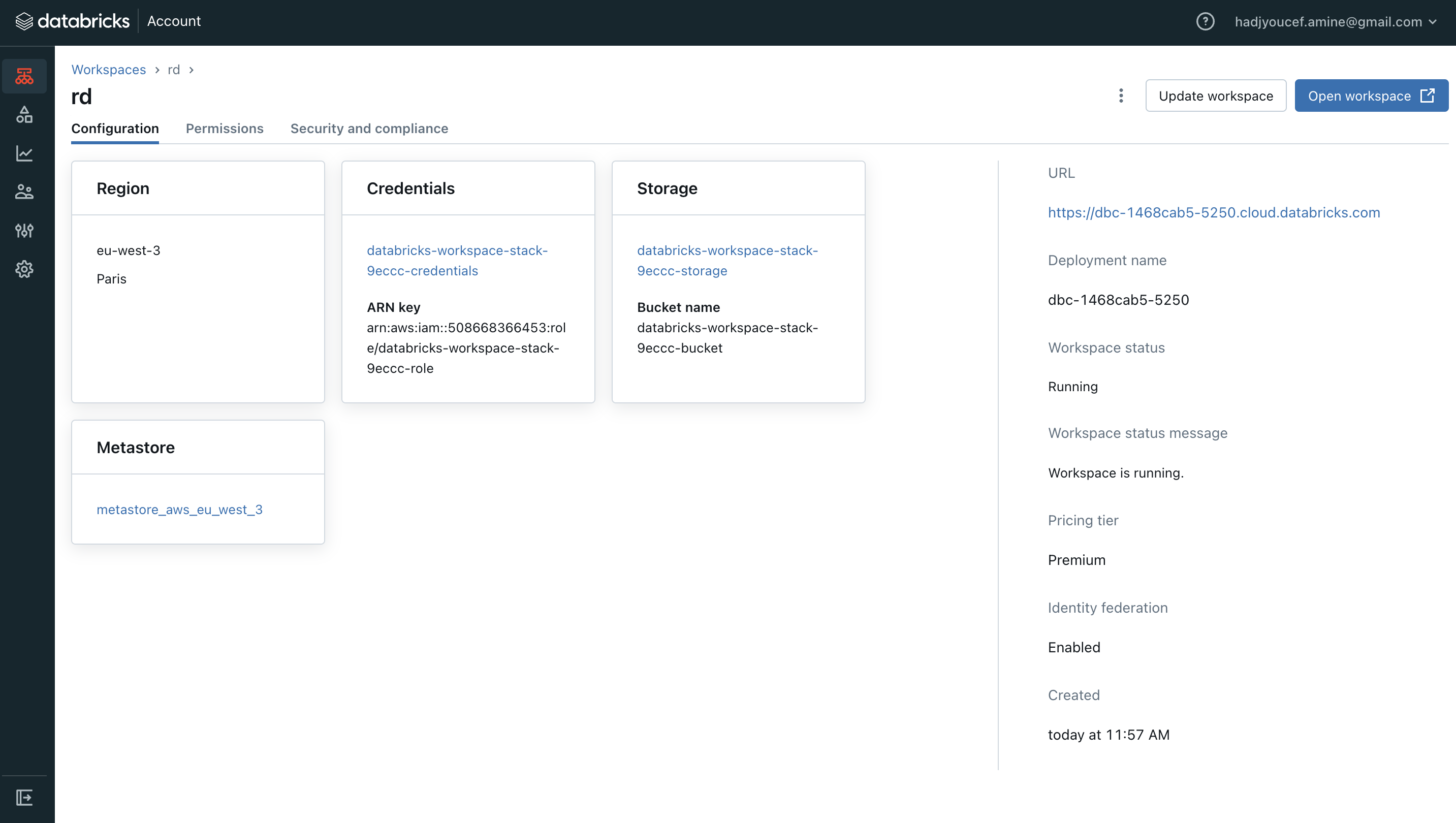Open metastore_aws_eu_west_3 link

coord(180,509)
